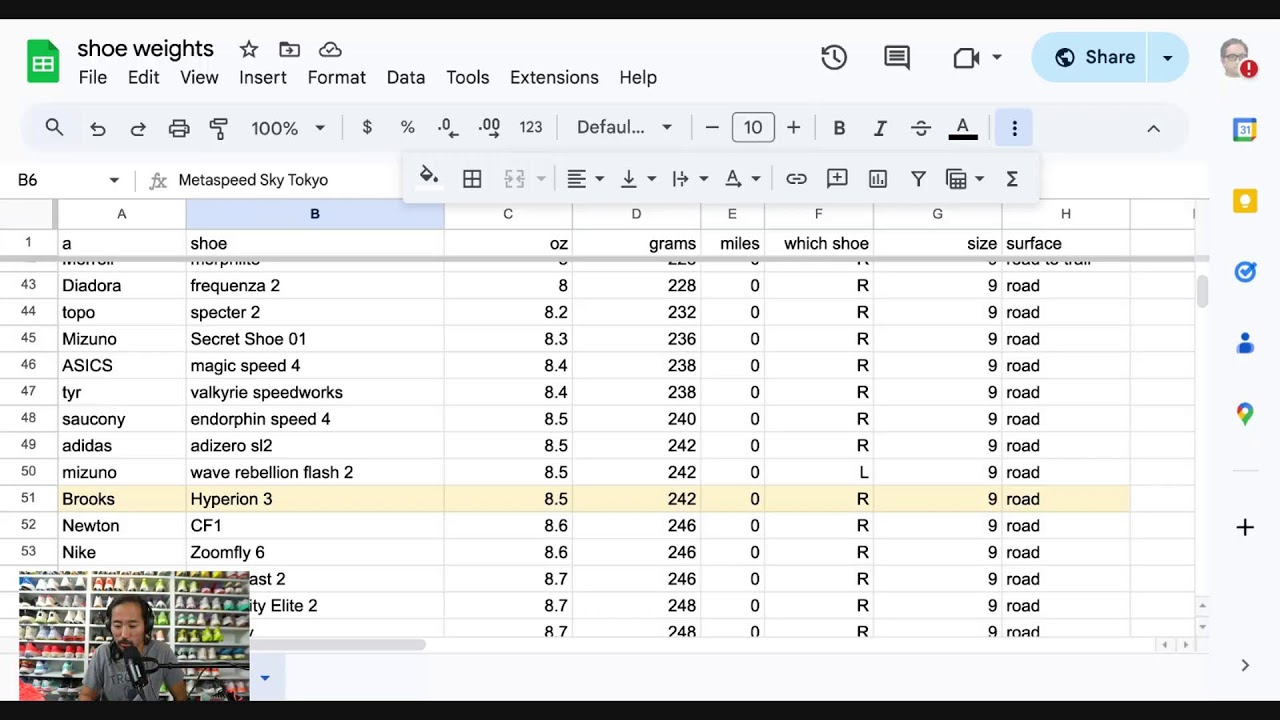This screenshot has height=720, width=1280.
Task: Click the paint format roller icon
Action: click(219, 128)
